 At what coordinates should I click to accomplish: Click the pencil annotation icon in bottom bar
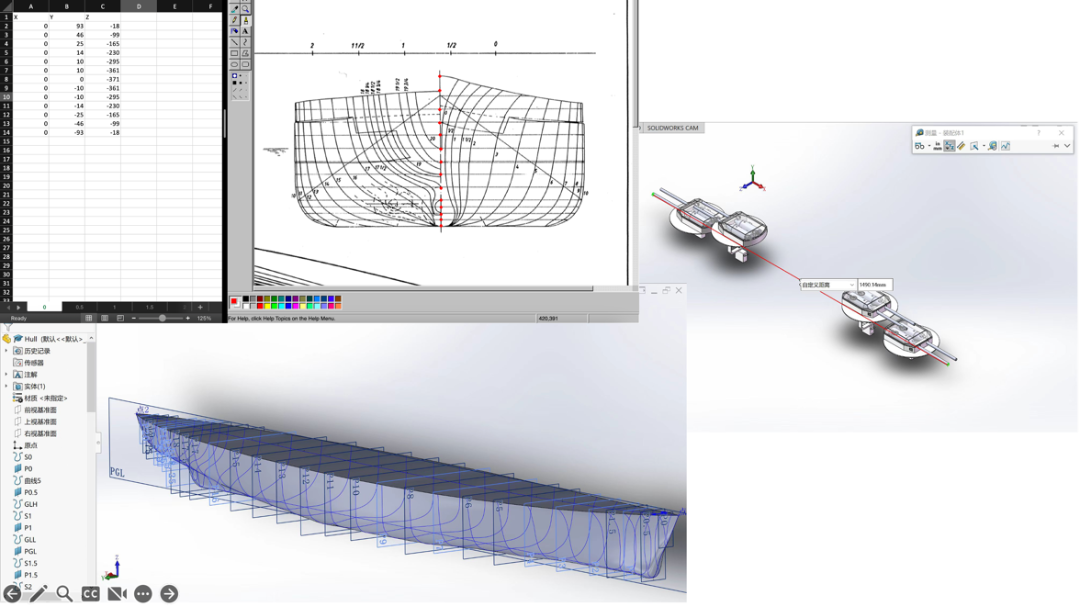point(38,594)
